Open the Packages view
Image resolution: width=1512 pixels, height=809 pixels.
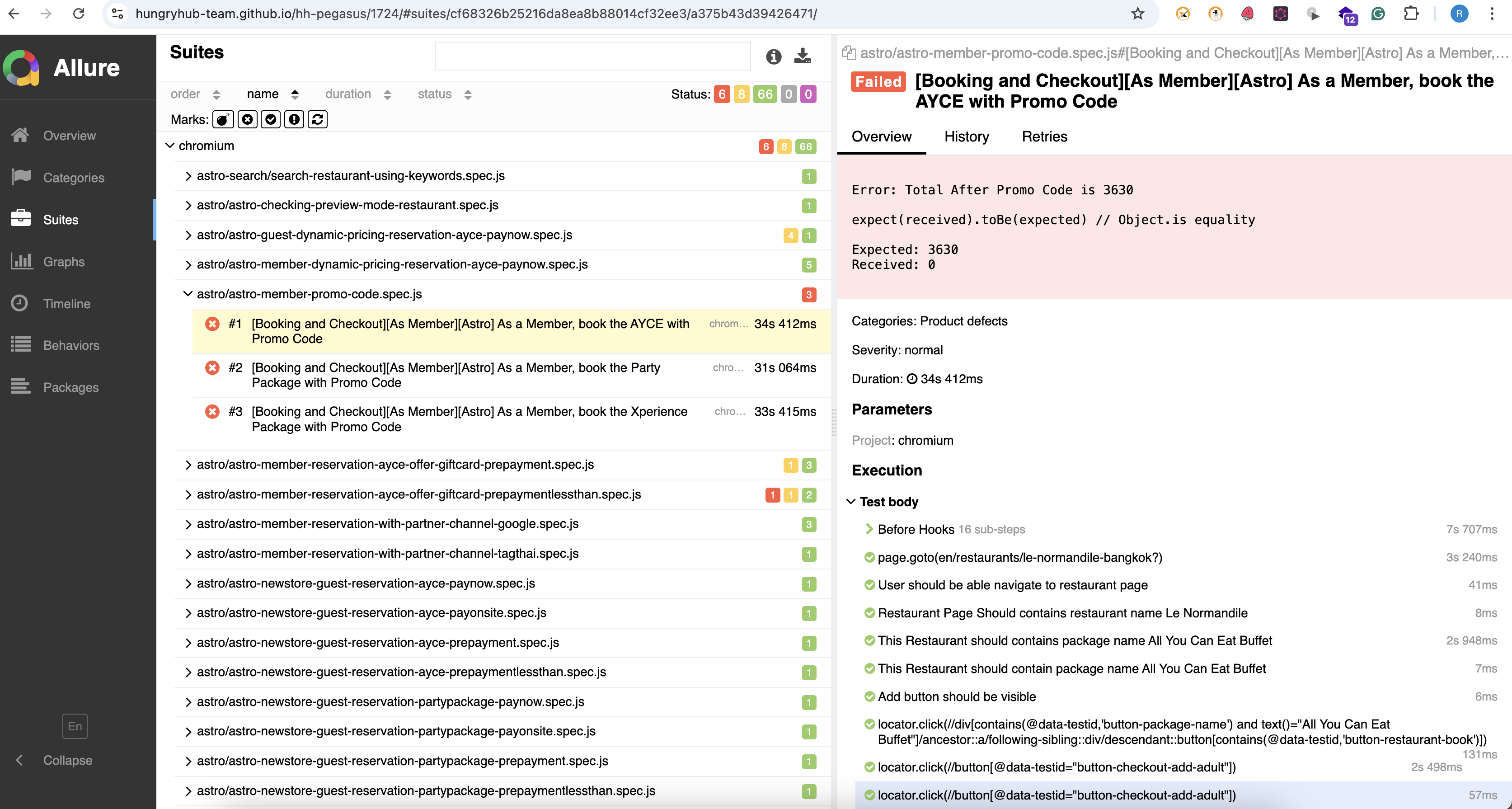(x=70, y=387)
